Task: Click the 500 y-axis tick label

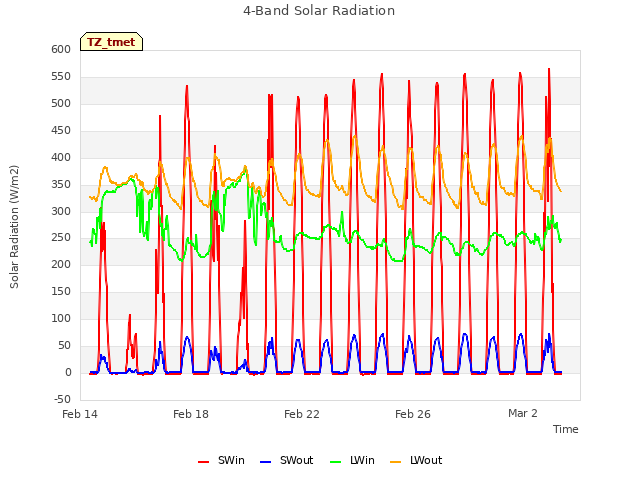Action: point(61,103)
